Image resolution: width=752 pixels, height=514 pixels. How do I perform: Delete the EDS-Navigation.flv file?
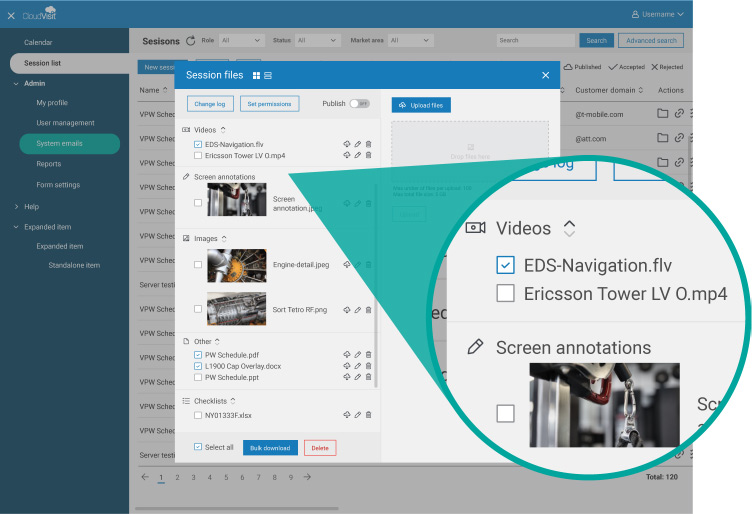pyautogui.click(x=368, y=144)
